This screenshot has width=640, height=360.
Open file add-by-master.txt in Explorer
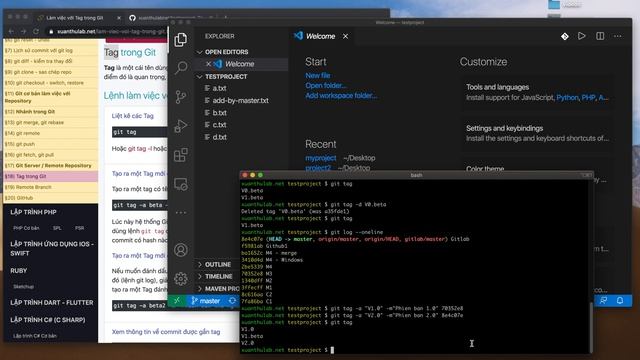pyautogui.click(x=241, y=100)
